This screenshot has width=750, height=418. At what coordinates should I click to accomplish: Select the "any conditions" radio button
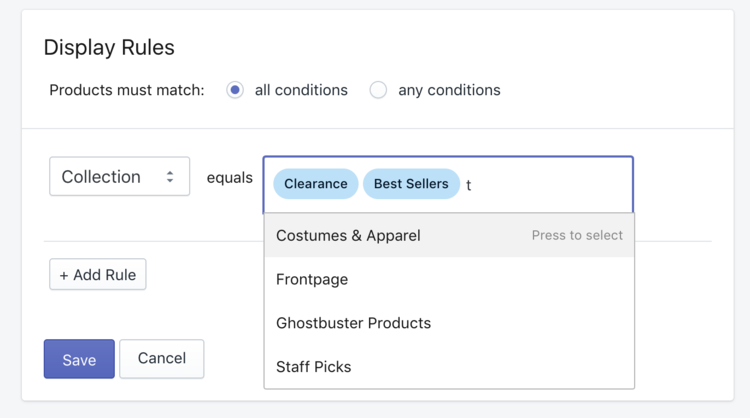378,90
